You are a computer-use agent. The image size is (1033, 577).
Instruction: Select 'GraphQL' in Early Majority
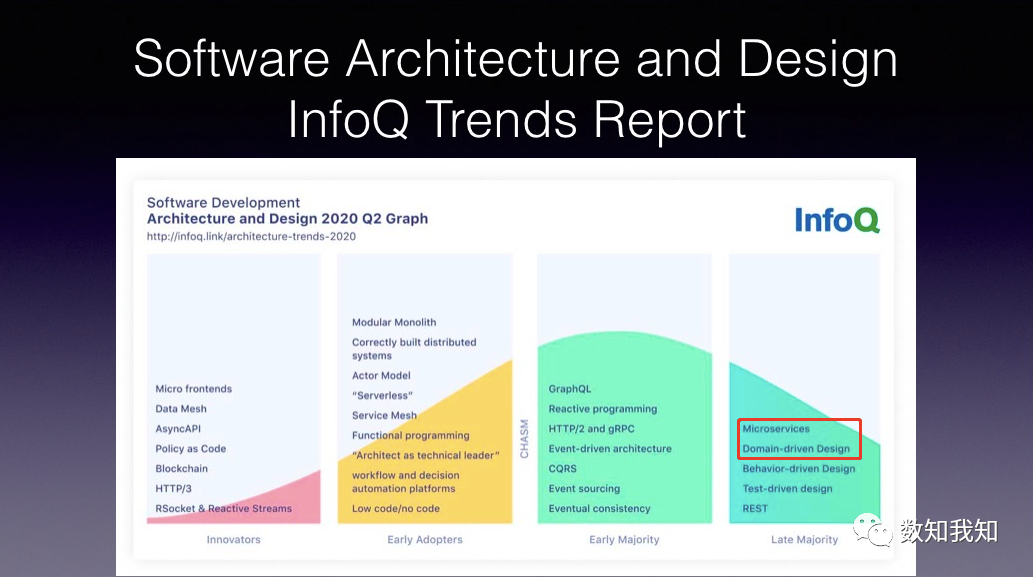(x=570, y=389)
